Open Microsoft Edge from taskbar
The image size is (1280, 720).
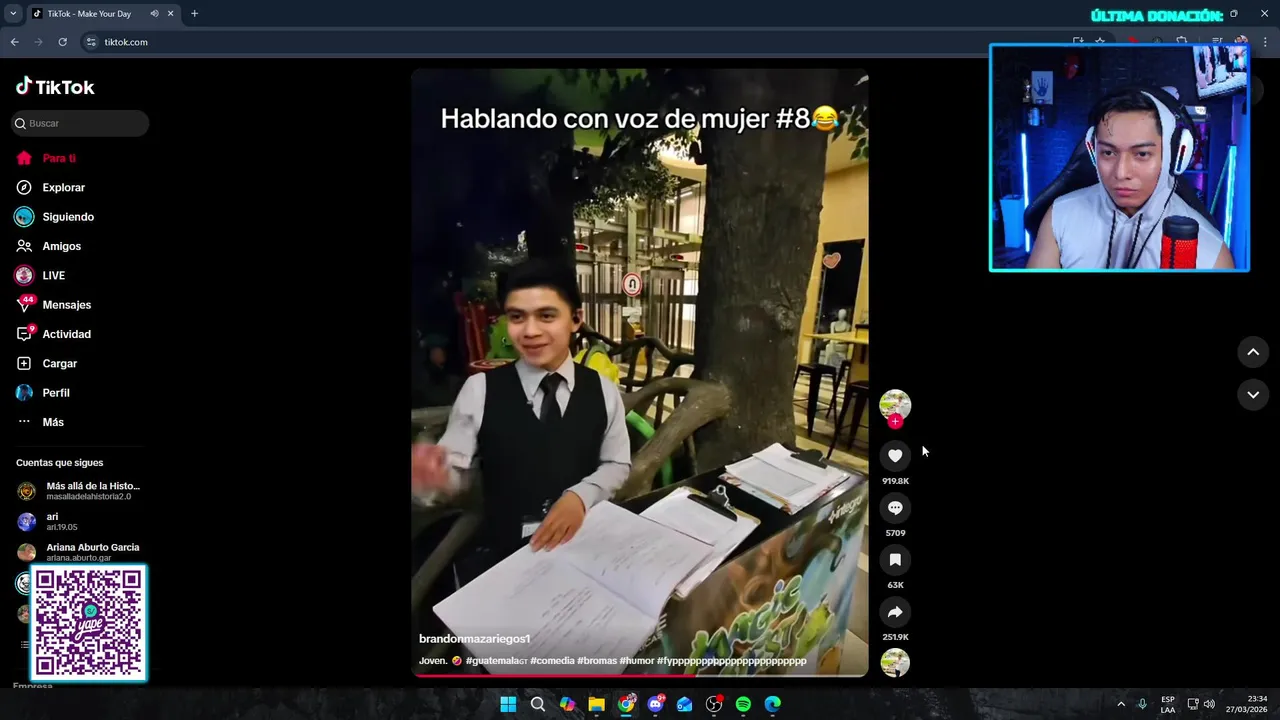pos(773,704)
